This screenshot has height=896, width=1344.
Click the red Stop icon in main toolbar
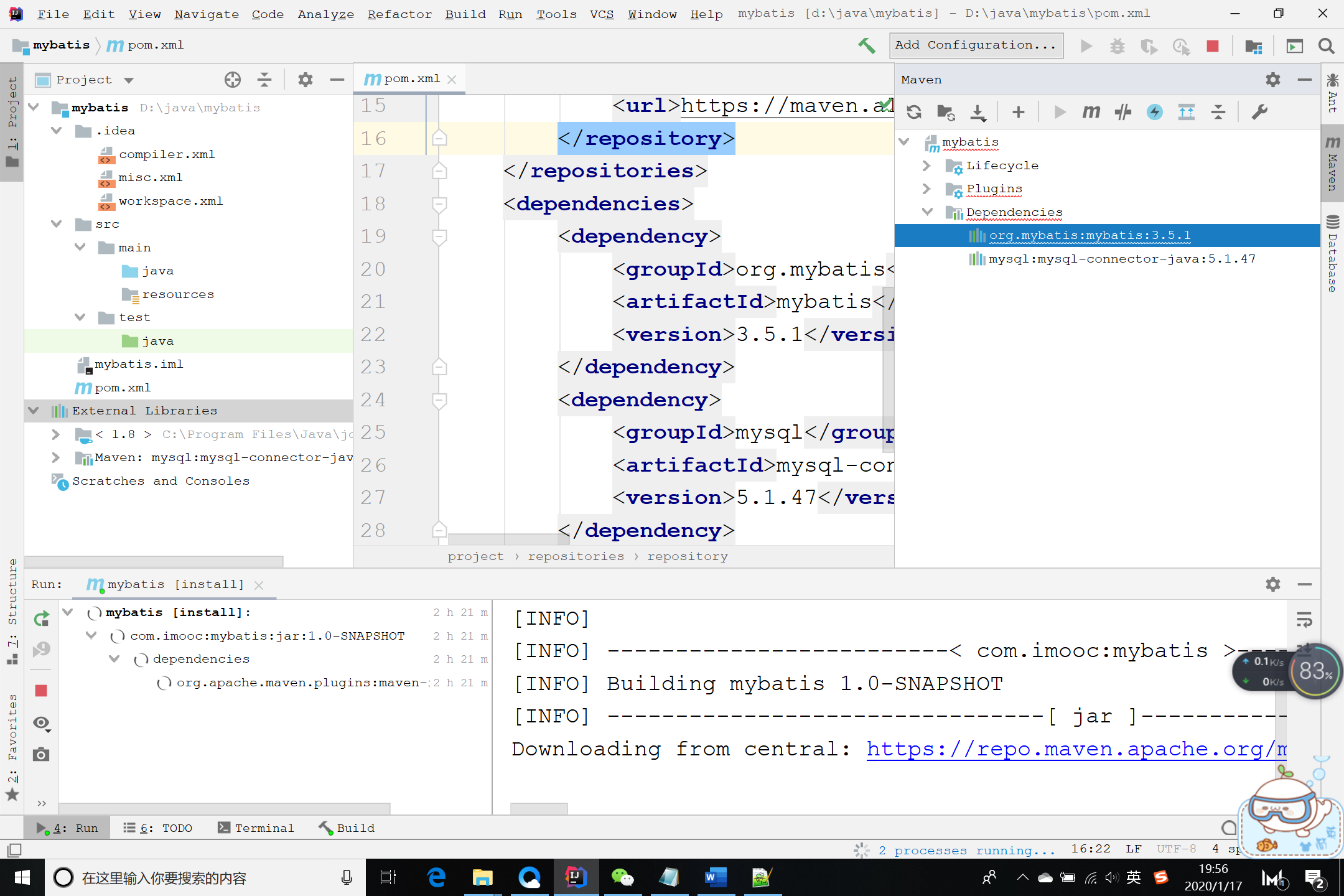[1212, 46]
